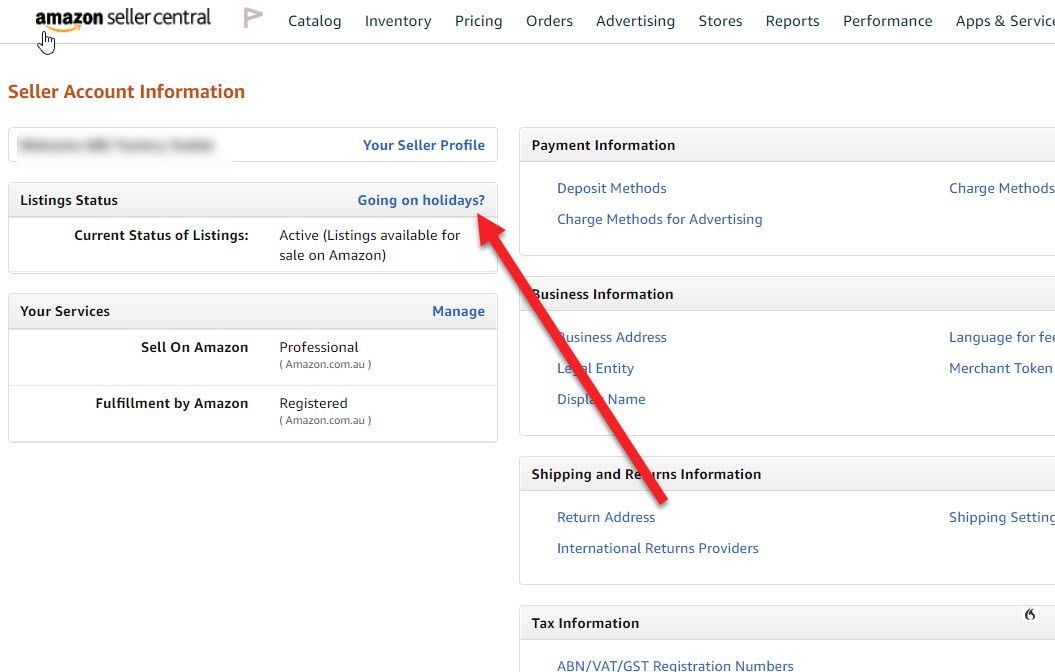Viewport: 1055px width, 672px height.
Task: Open Deposit Methods
Action: pos(612,188)
